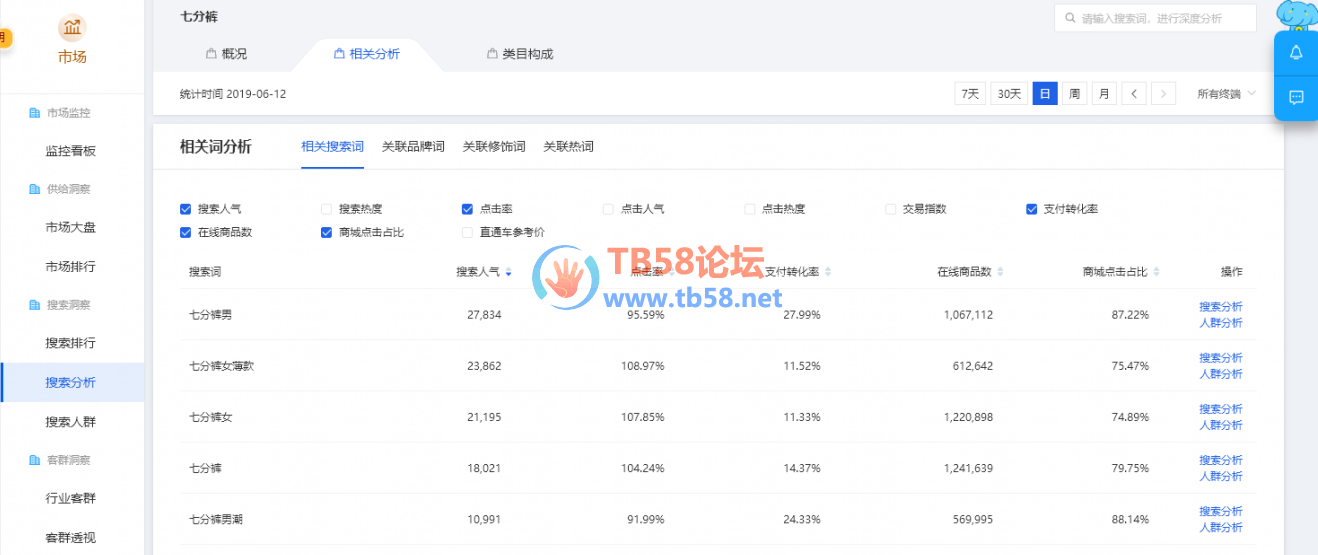
Task: Switch to the 关联品牌词 tab
Action: [413, 147]
